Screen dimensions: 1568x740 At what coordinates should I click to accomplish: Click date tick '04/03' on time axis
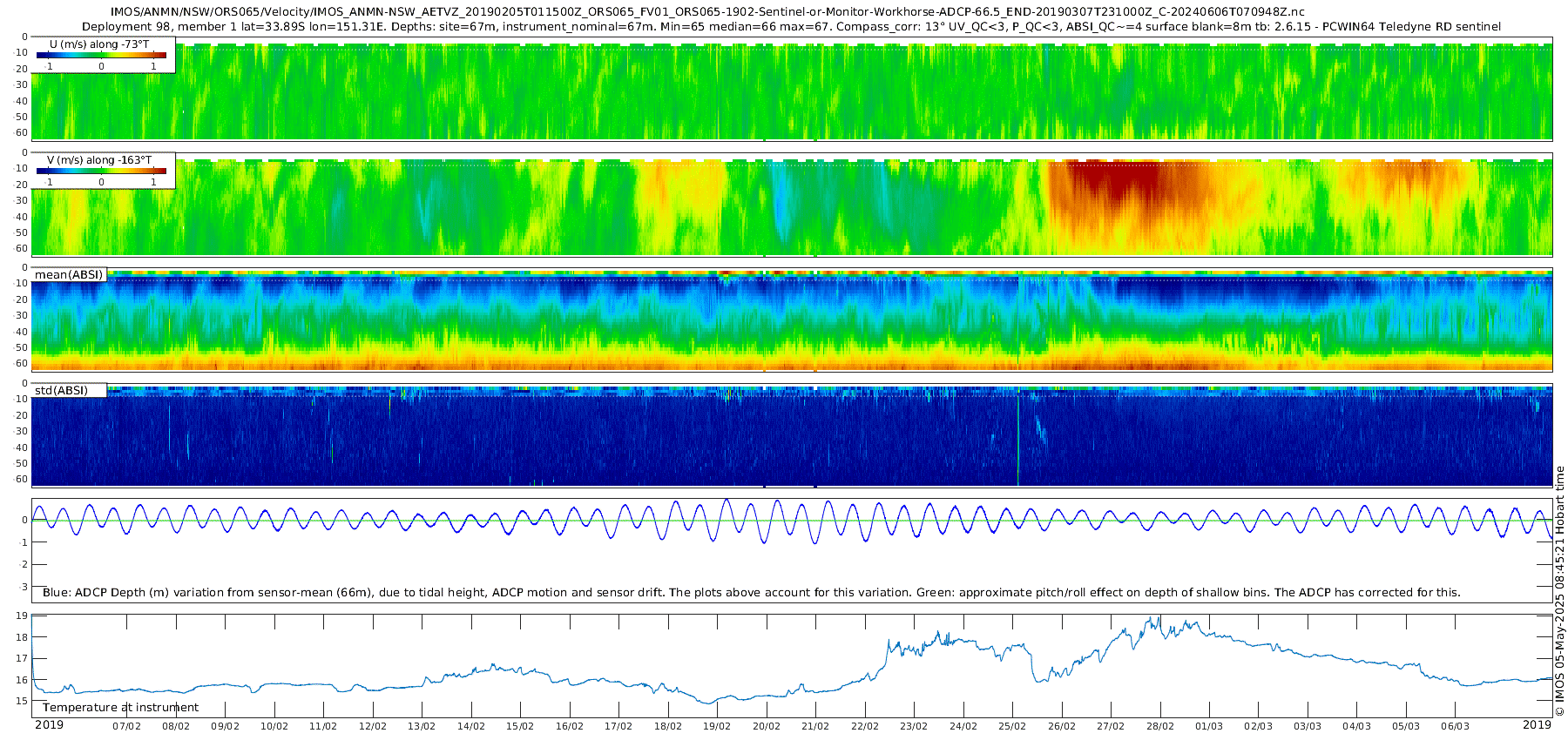pyautogui.click(x=1357, y=726)
